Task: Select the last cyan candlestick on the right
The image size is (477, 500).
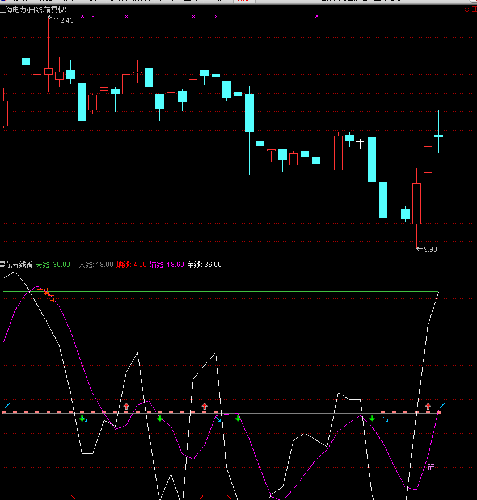Action: pos(438,132)
